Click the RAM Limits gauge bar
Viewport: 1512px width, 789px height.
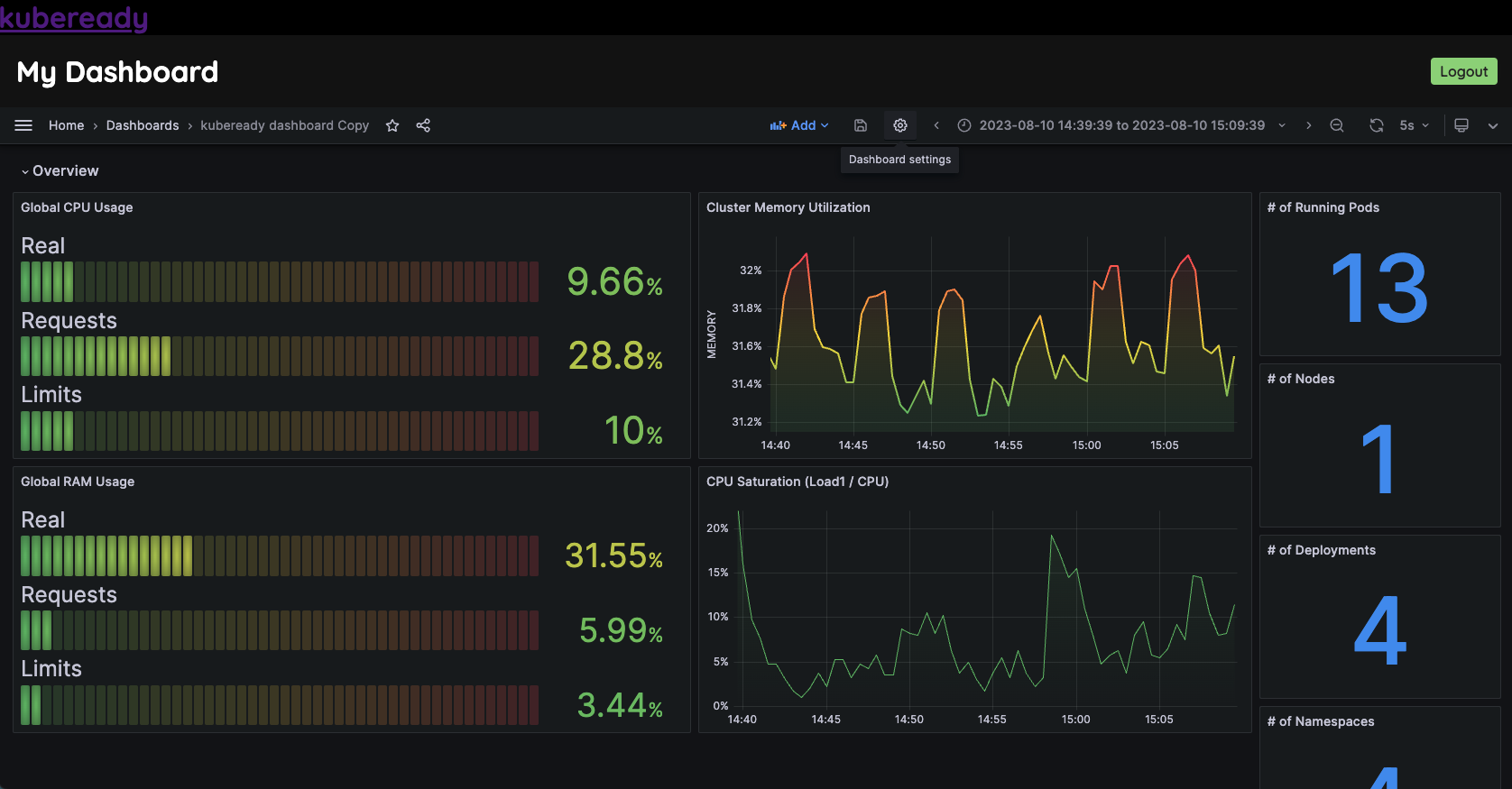click(280, 705)
